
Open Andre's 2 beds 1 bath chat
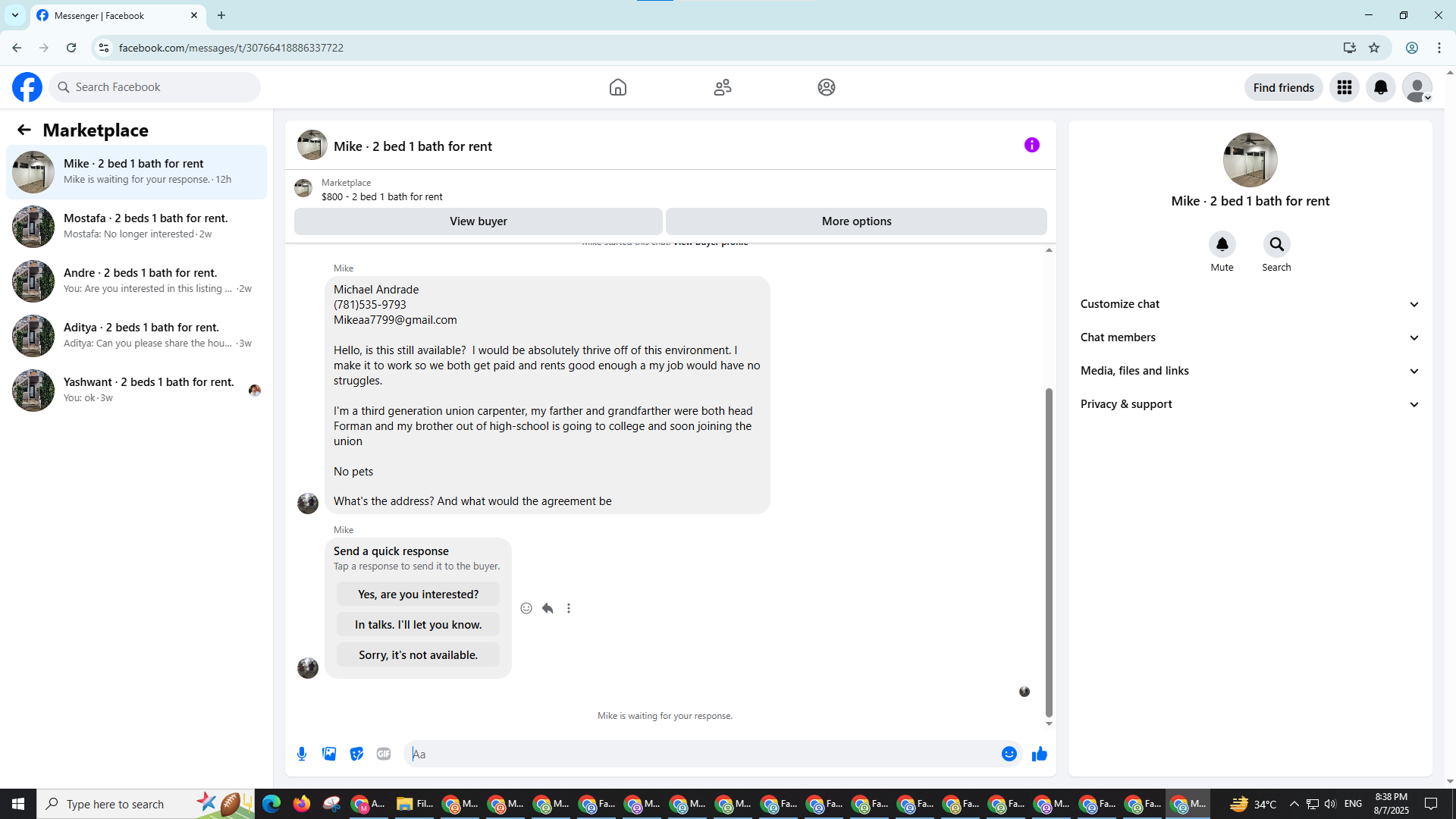tap(136, 281)
